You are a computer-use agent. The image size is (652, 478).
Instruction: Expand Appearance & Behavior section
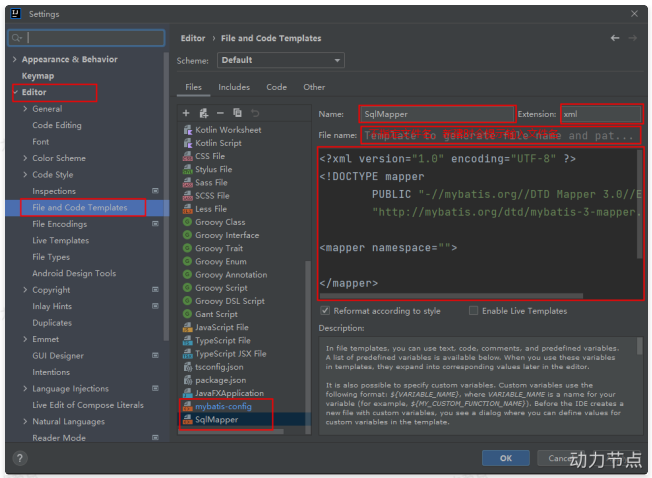[15, 59]
